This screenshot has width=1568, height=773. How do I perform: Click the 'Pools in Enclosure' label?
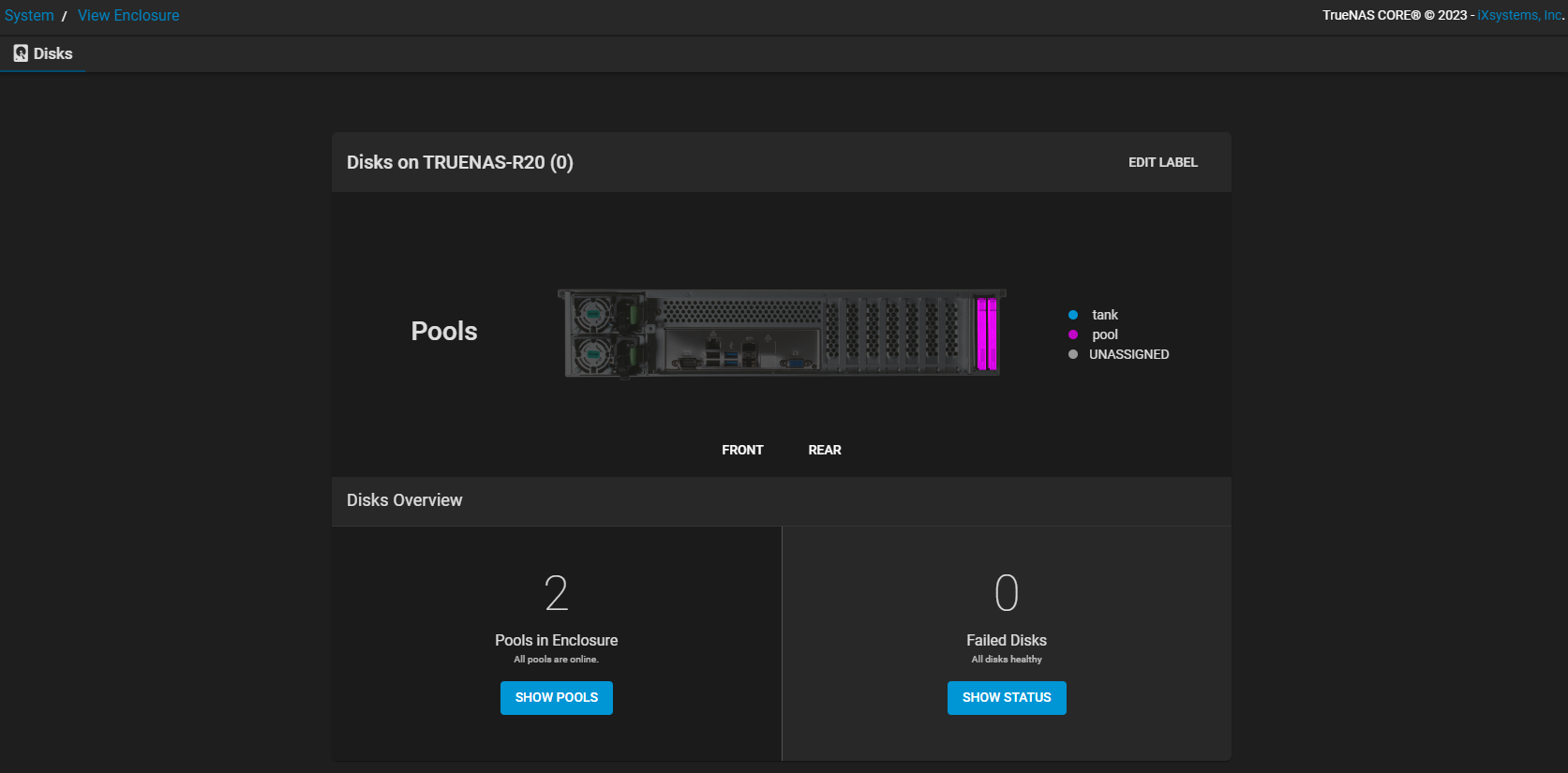coord(557,640)
